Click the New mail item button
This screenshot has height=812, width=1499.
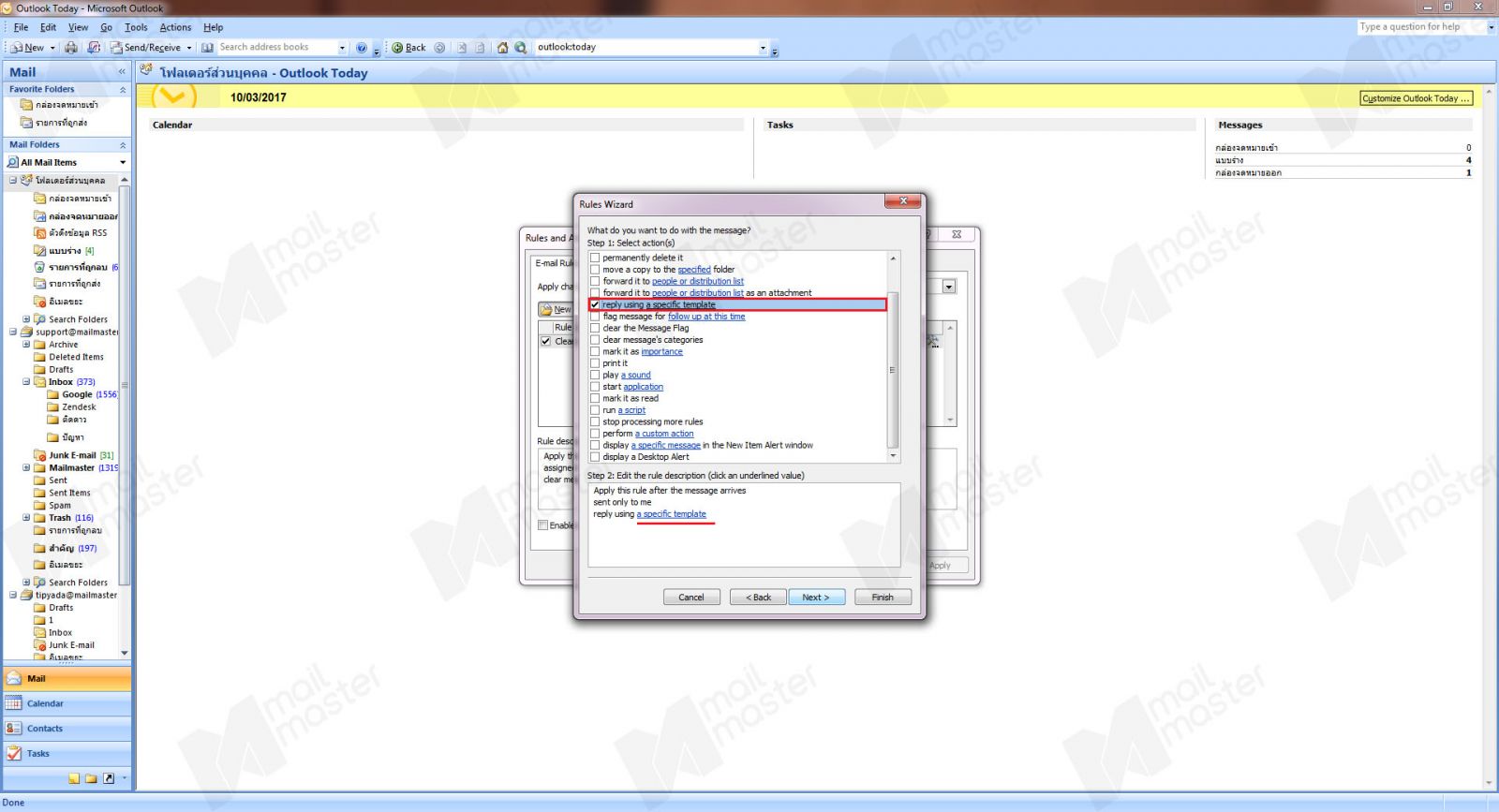click(28, 47)
